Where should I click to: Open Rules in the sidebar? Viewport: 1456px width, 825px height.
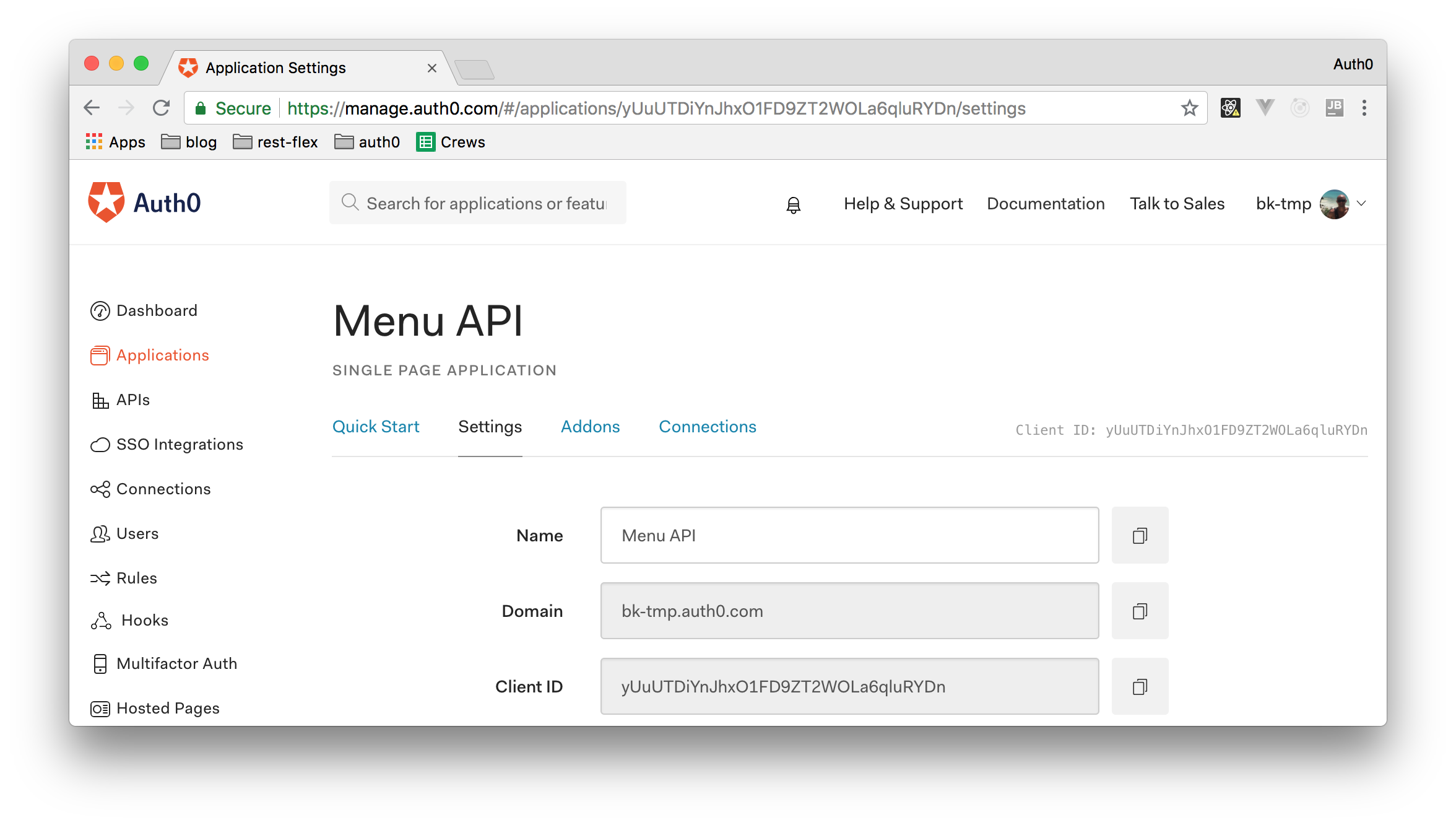(136, 578)
